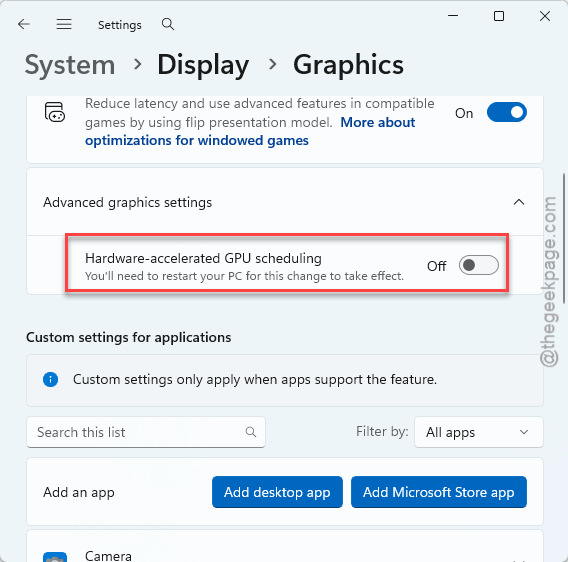Go to Display in breadcrumb

click(203, 65)
